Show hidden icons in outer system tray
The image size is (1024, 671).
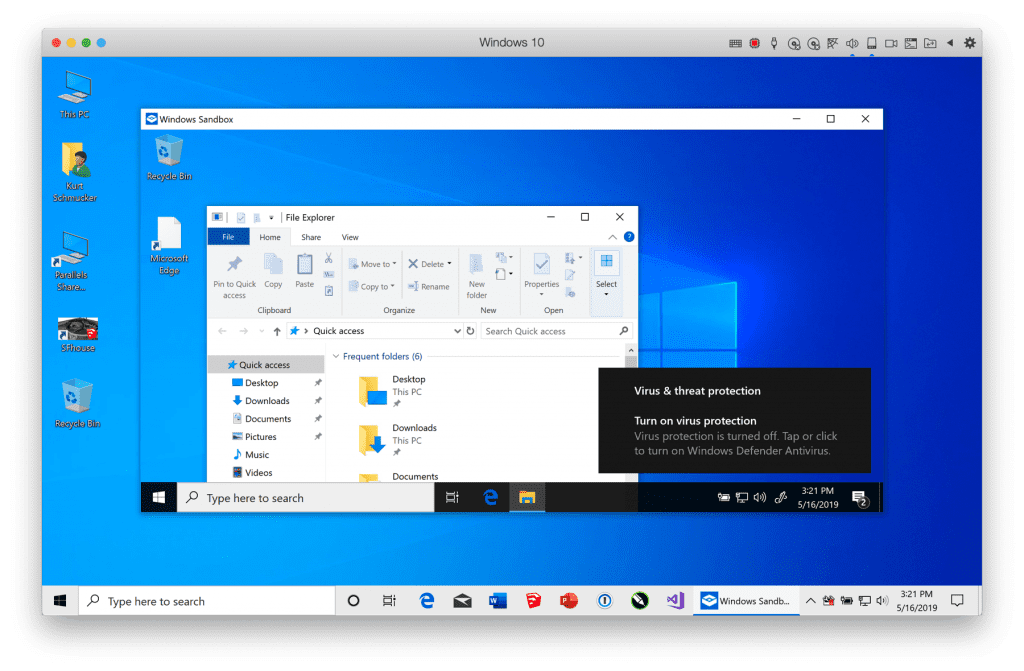[810, 600]
